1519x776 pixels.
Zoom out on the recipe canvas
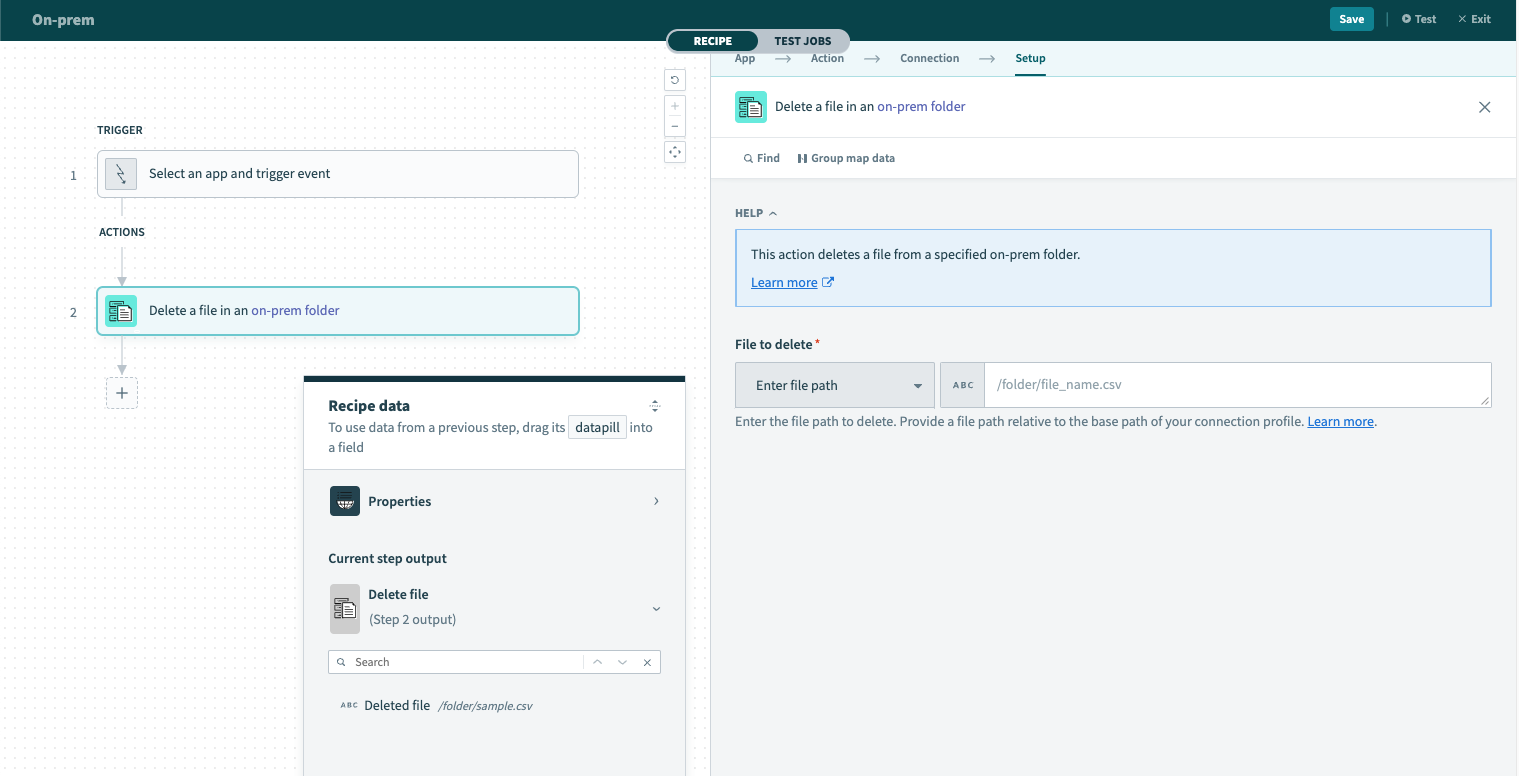[675, 126]
